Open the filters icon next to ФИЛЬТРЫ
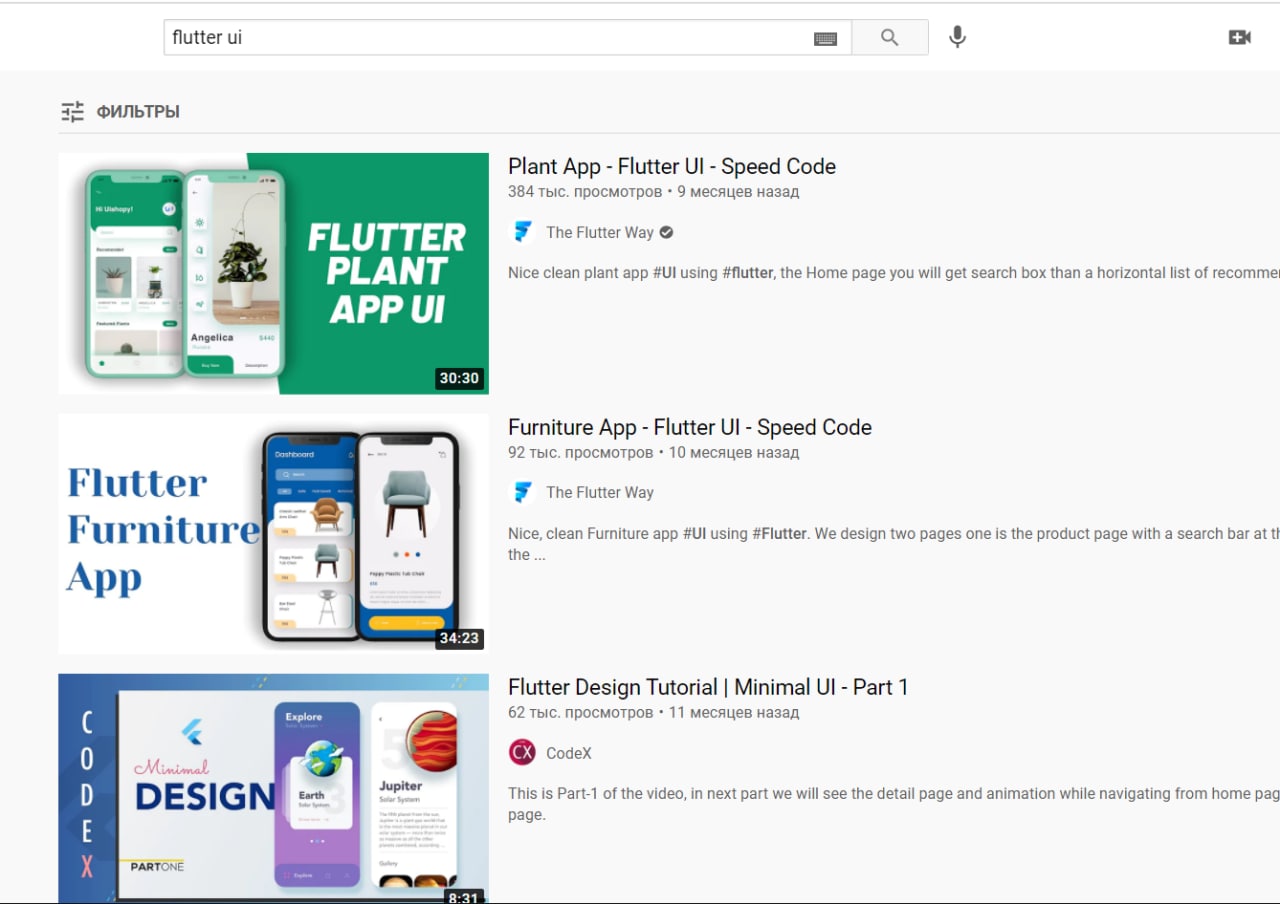This screenshot has height=904, width=1280. (x=73, y=112)
